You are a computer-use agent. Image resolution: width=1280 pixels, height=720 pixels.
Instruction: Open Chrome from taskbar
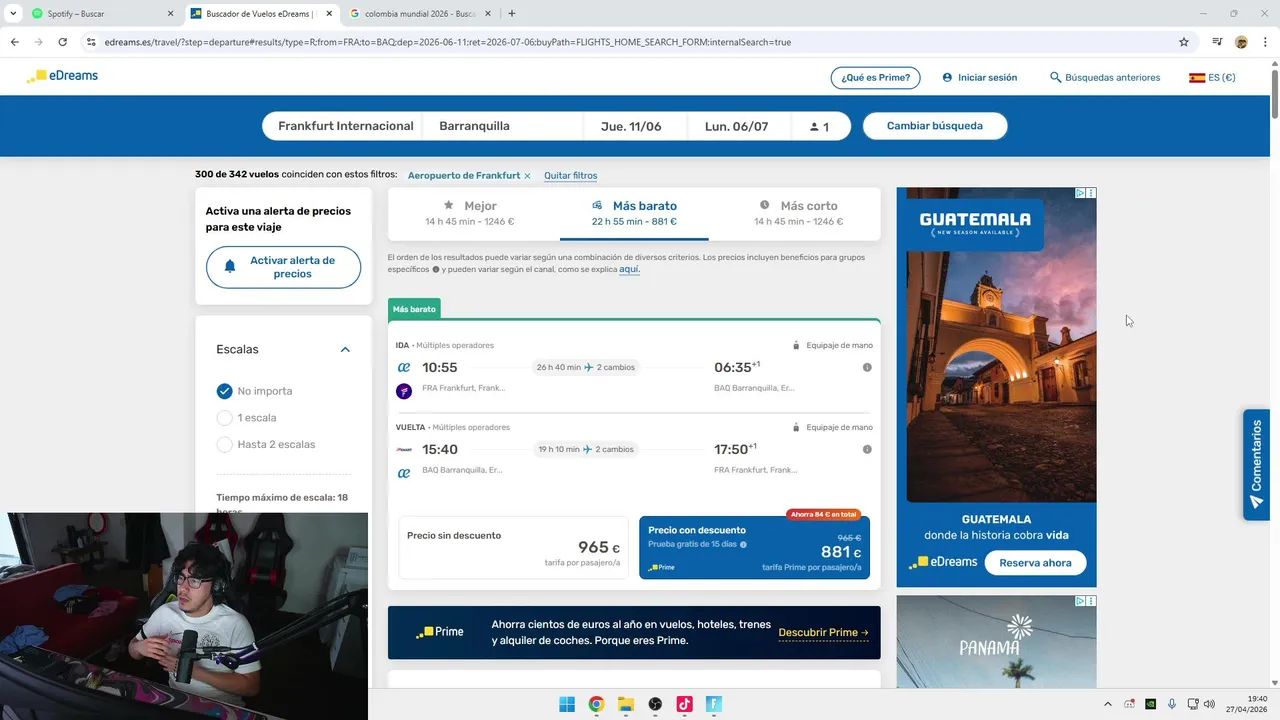point(596,704)
